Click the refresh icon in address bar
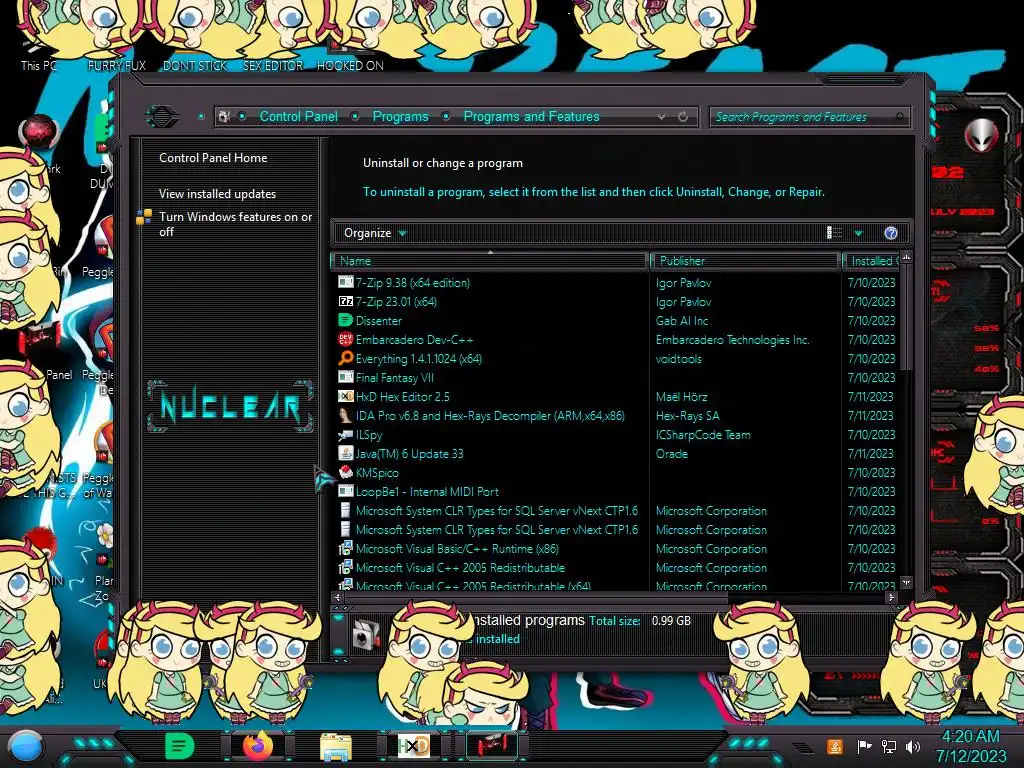The width and height of the screenshot is (1024, 768). pos(683,117)
